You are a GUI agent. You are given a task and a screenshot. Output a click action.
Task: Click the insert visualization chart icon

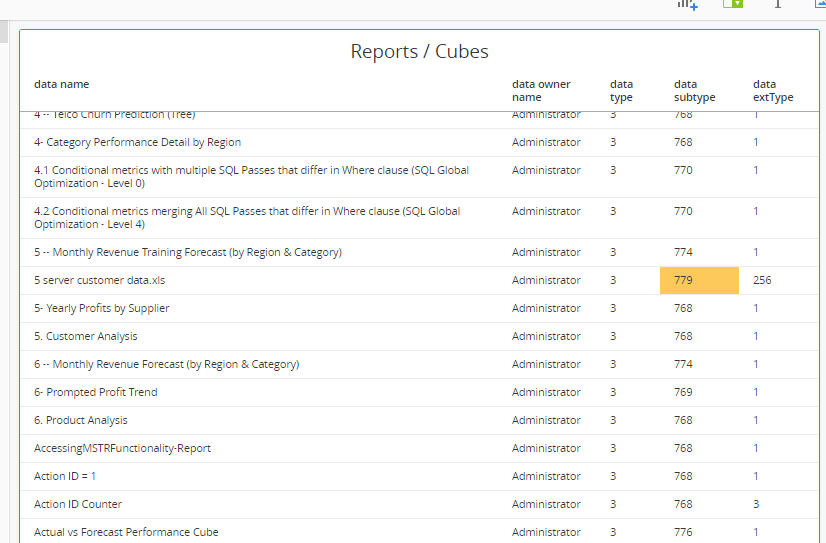pos(687,4)
